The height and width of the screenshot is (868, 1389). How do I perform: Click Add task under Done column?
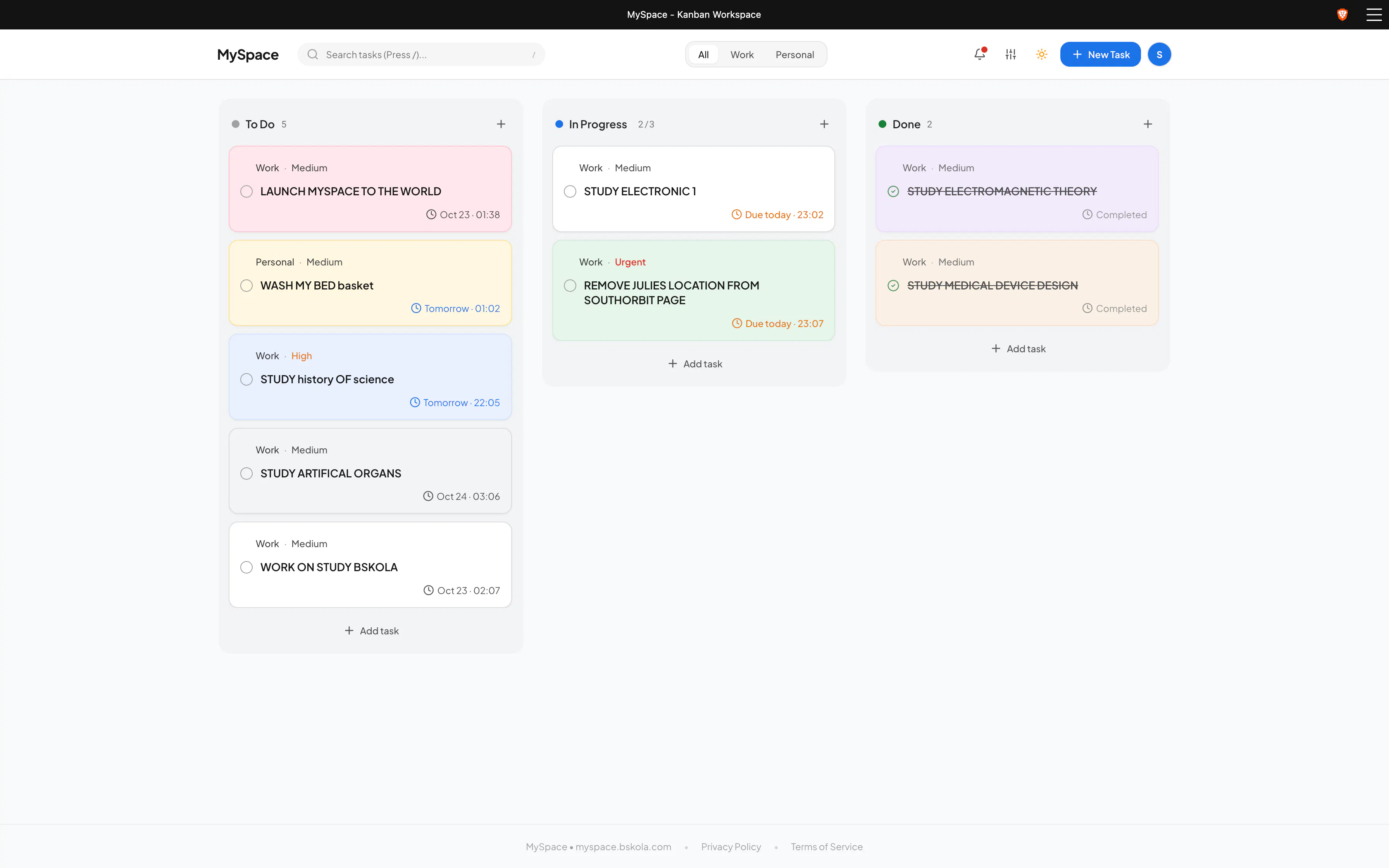tap(1018, 349)
